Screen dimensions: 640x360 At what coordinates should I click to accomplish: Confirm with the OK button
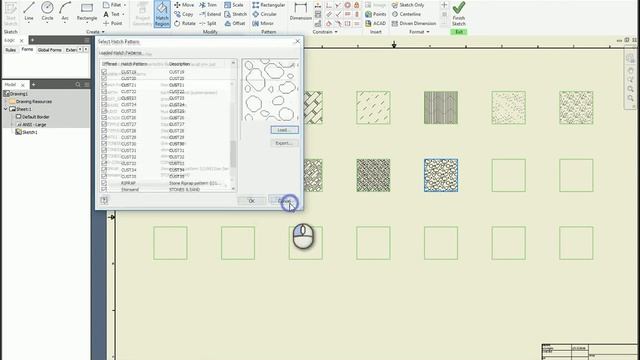click(x=251, y=200)
